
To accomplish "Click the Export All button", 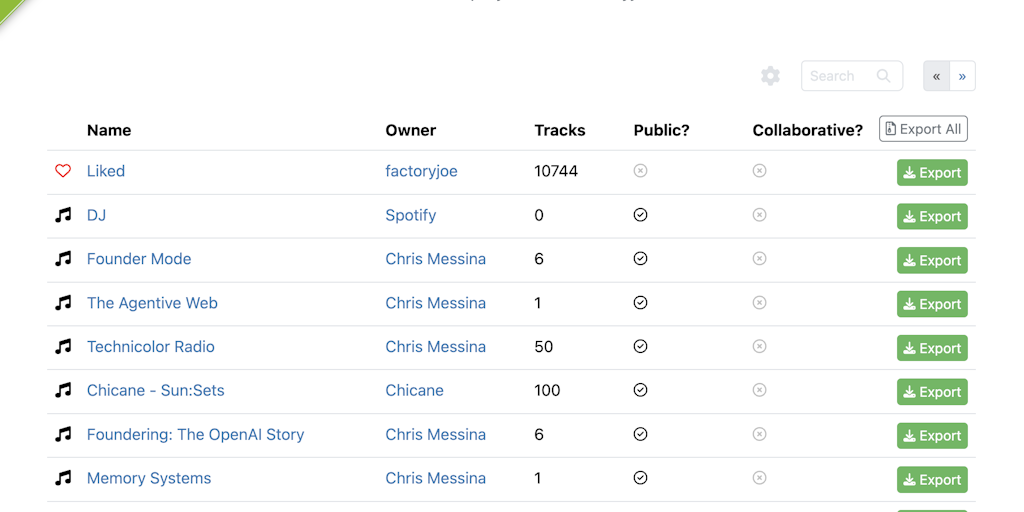I will pyautogui.click(x=923, y=129).
